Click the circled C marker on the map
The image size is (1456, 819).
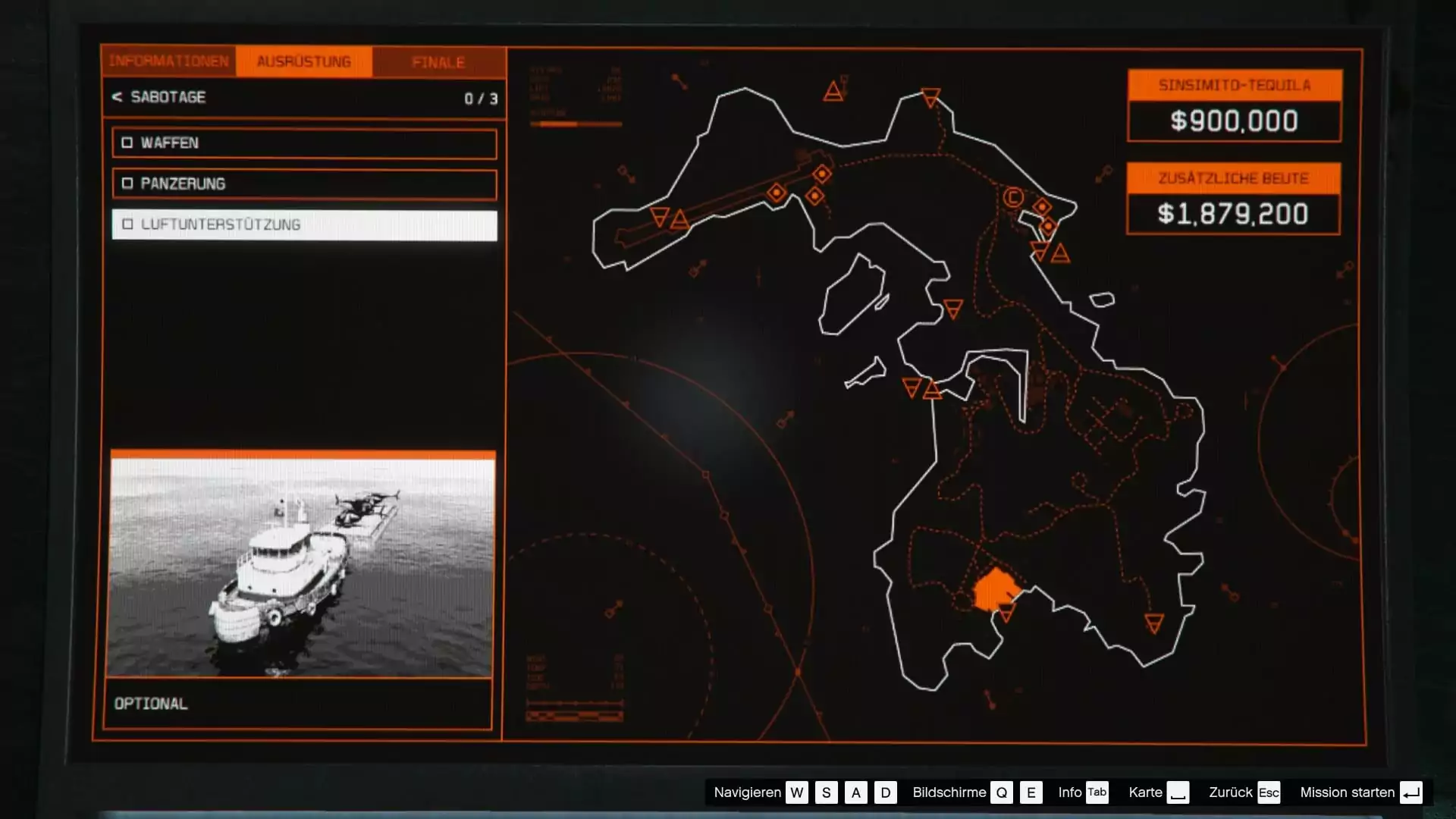(x=1013, y=198)
